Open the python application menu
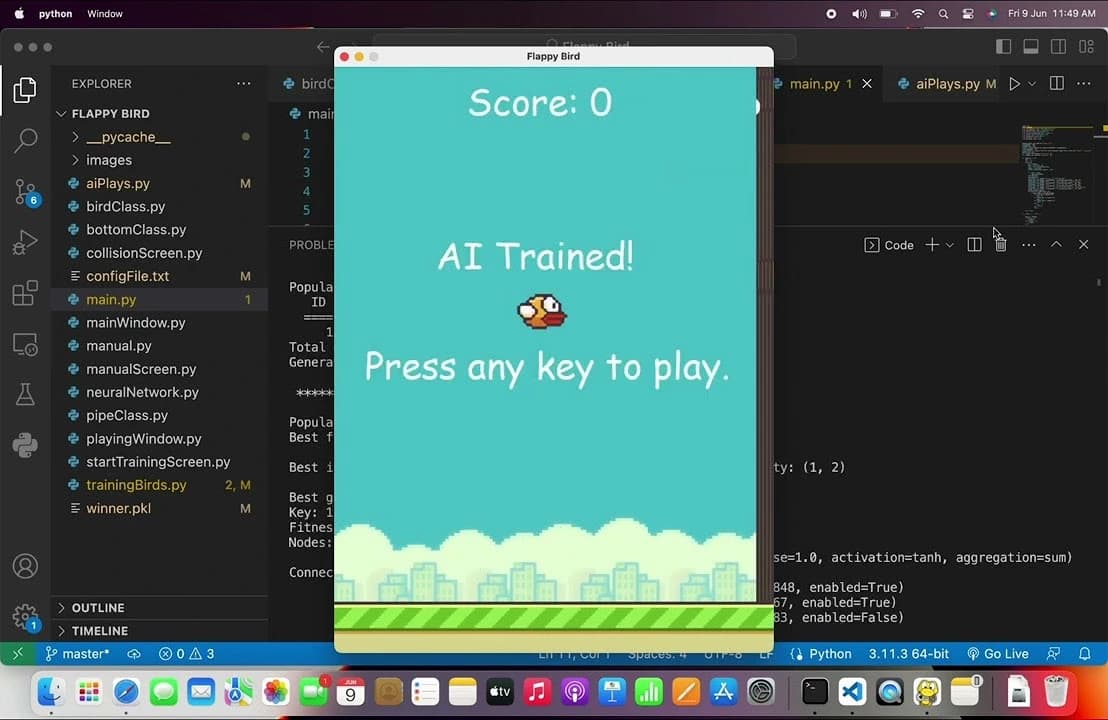Viewport: 1108px width, 720px height. [x=55, y=13]
